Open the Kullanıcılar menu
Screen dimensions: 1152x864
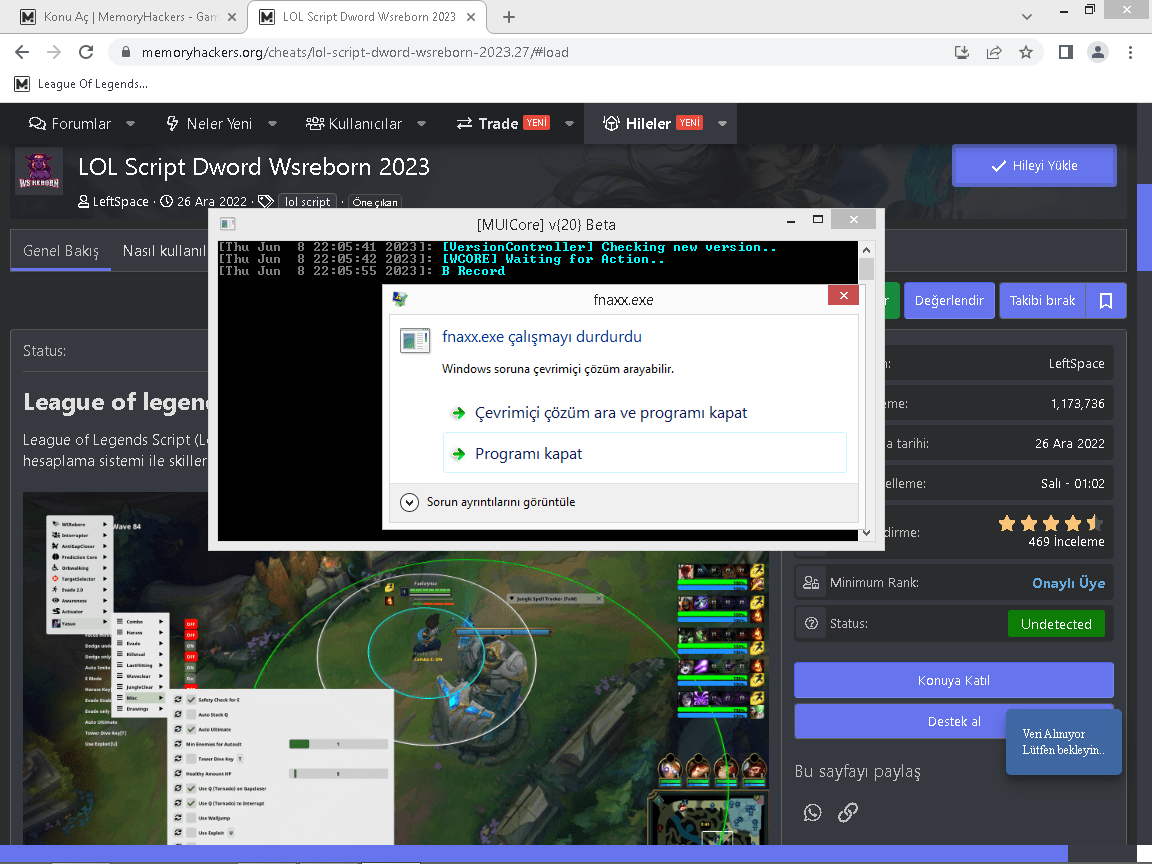click(x=354, y=123)
